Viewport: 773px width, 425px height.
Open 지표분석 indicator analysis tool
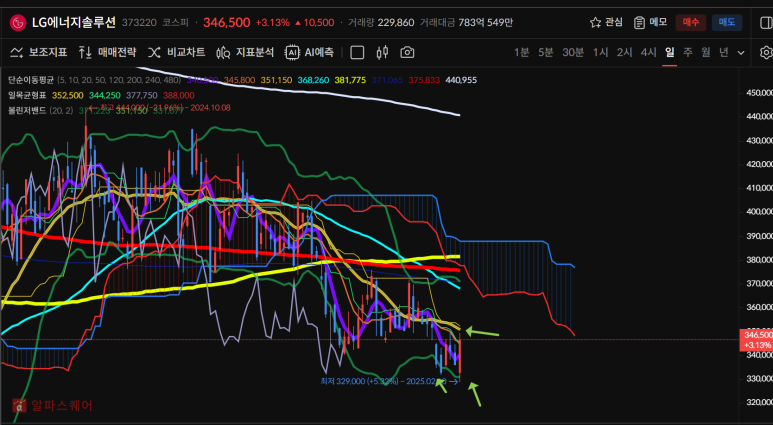coord(245,52)
